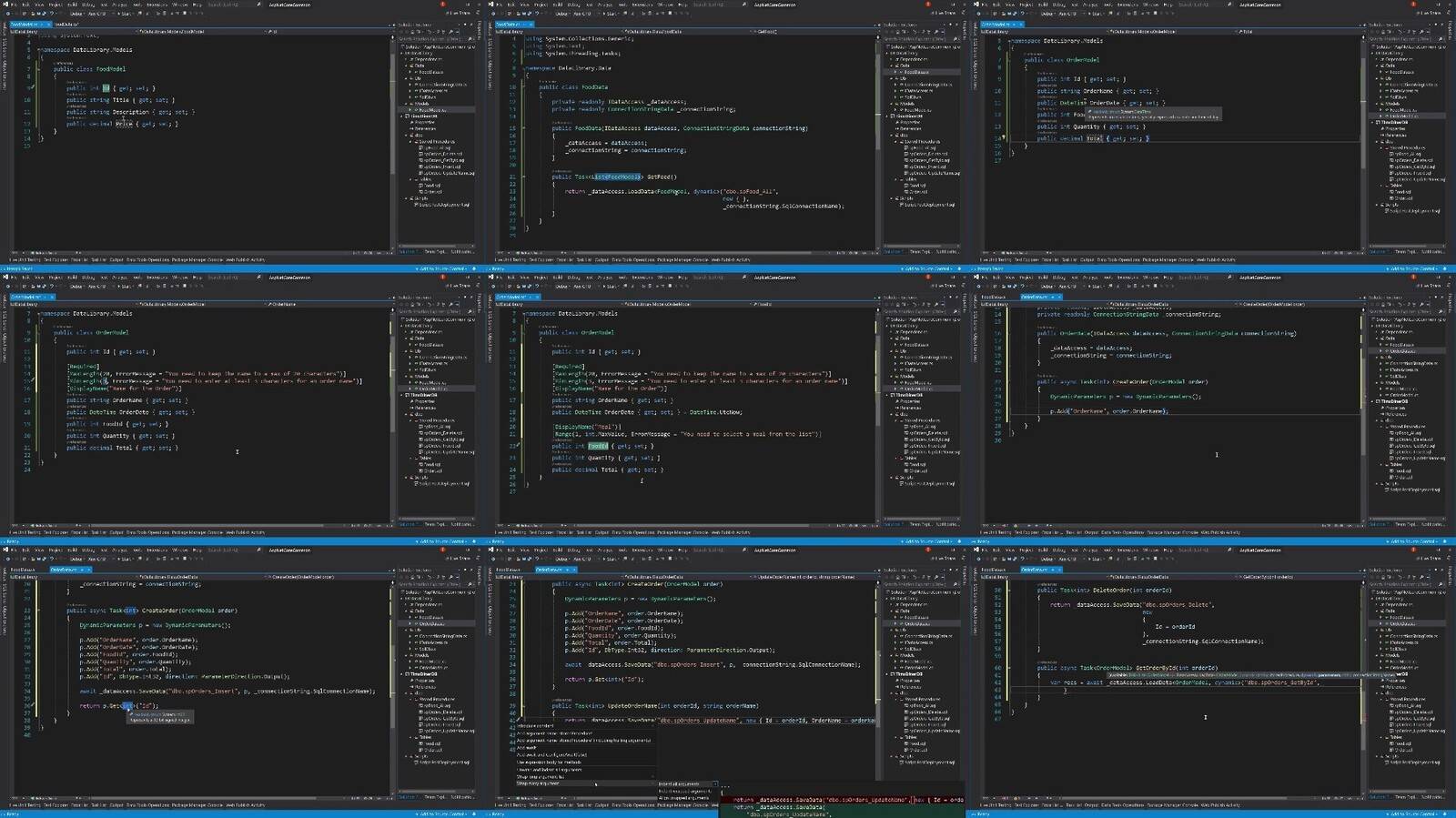Click Solution Explorer search box, top-left frame
1456x818 pixels.
tap(434, 38)
